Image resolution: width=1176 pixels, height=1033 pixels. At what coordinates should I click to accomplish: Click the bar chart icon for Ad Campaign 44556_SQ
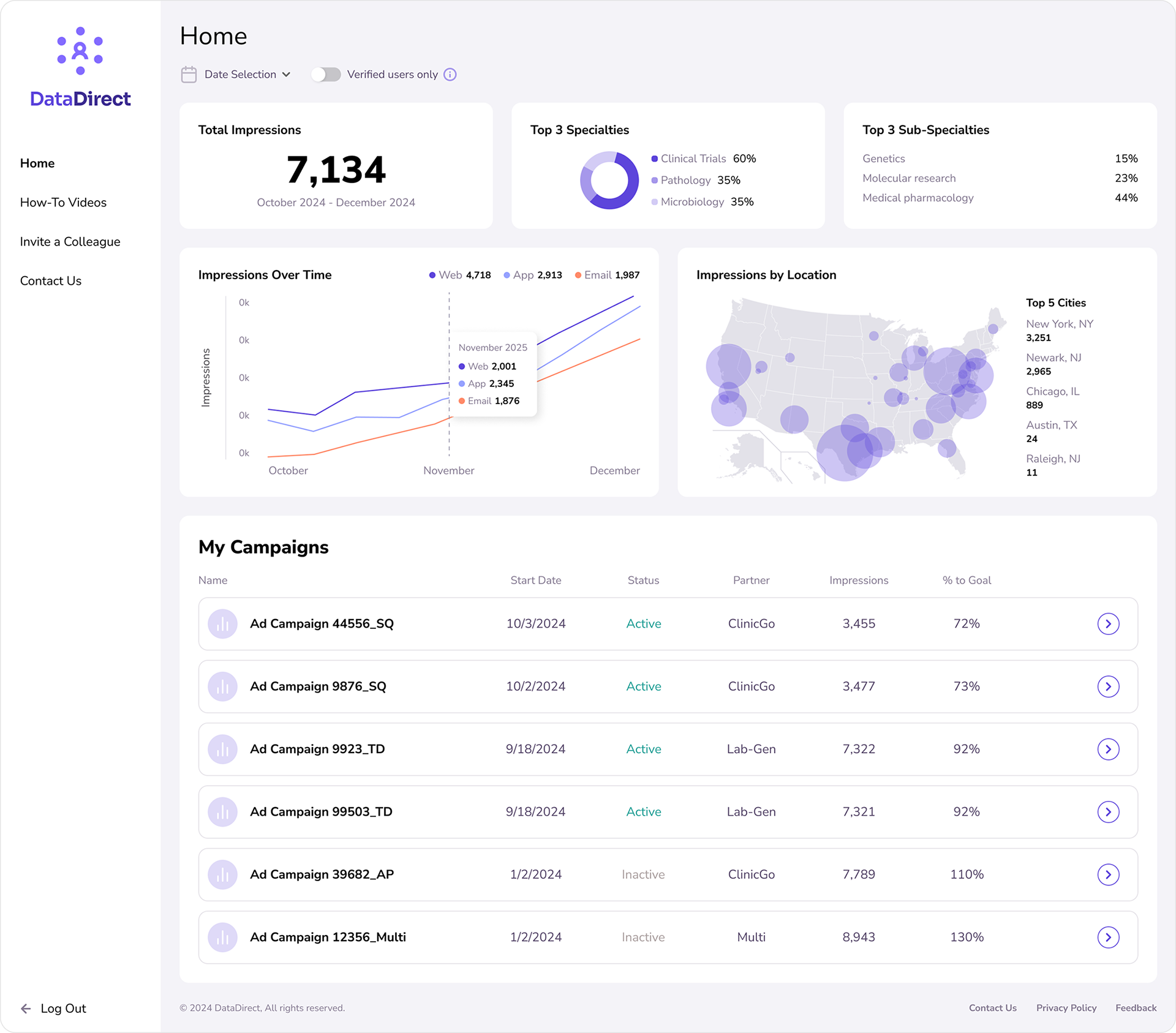(222, 624)
